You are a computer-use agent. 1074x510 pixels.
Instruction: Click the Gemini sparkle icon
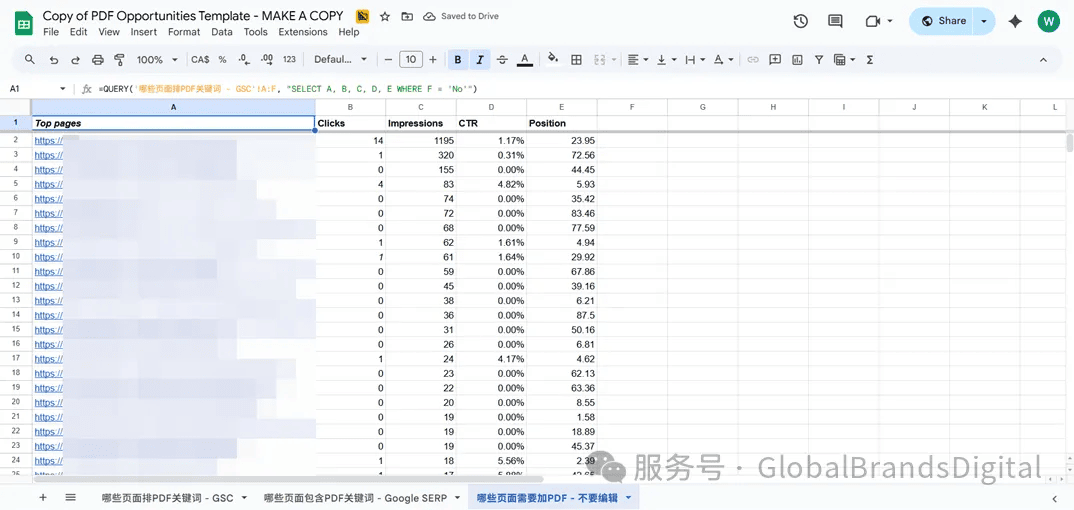pyautogui.click(x=1015, y=21)
